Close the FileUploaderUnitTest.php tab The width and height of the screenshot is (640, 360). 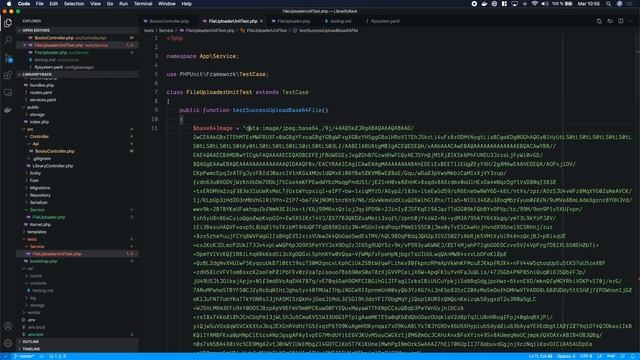tap(262, 21)
